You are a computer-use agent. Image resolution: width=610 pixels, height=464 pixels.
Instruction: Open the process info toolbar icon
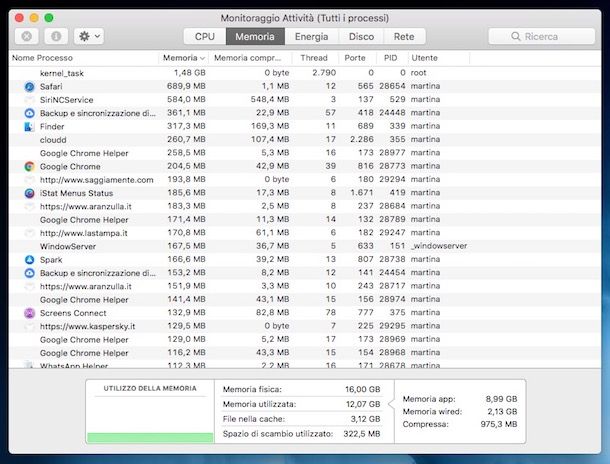coord(56,36)
